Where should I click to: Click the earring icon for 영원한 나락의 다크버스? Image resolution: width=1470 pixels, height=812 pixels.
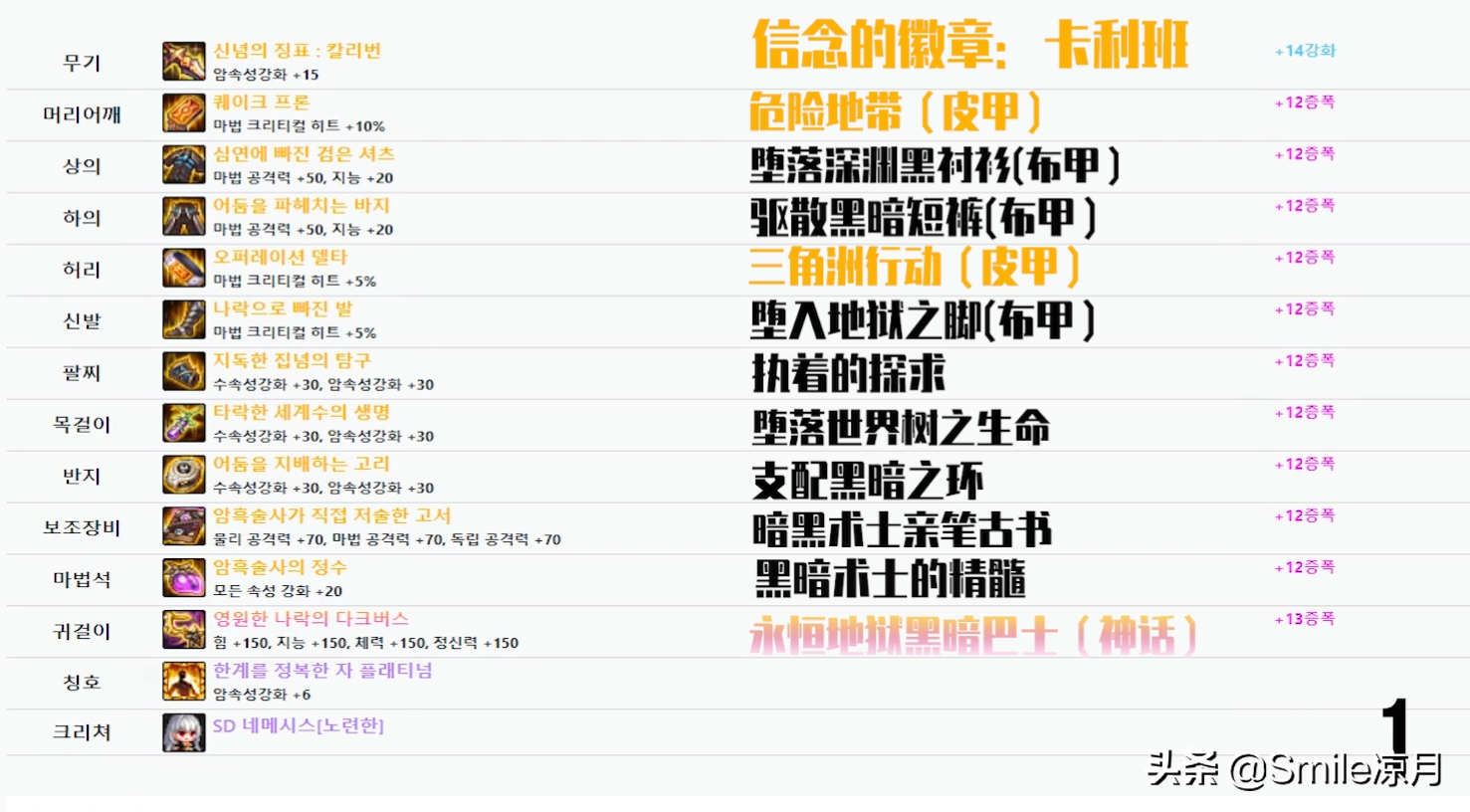184,631
